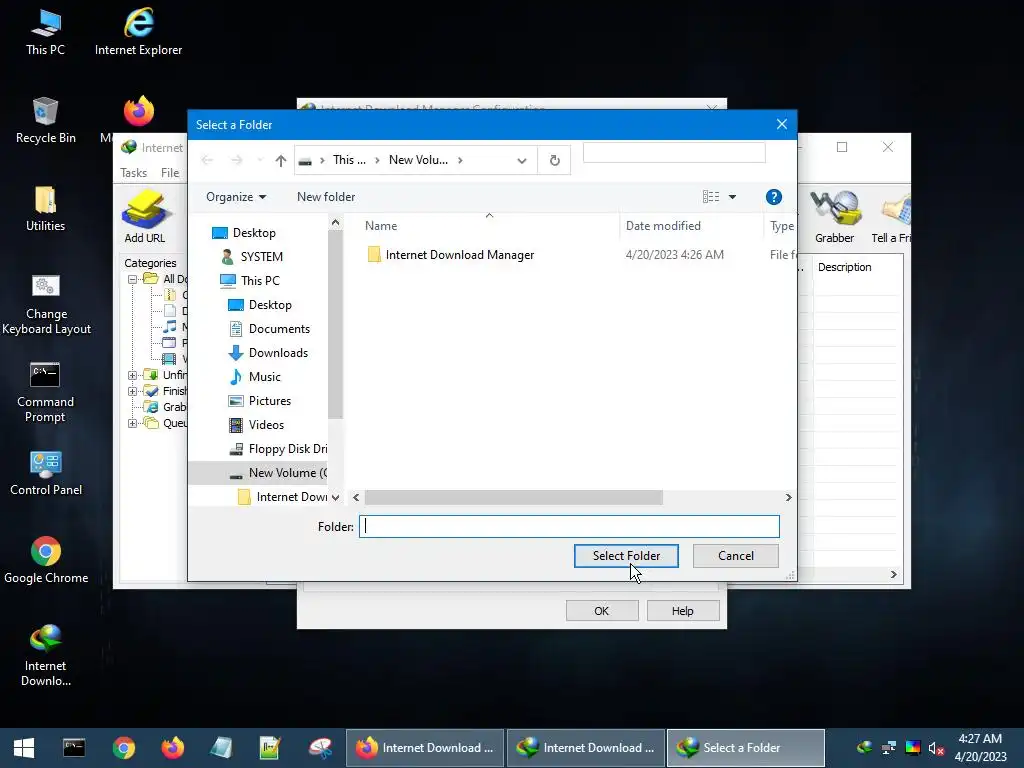Click the taskbar clock

point(981,748)
